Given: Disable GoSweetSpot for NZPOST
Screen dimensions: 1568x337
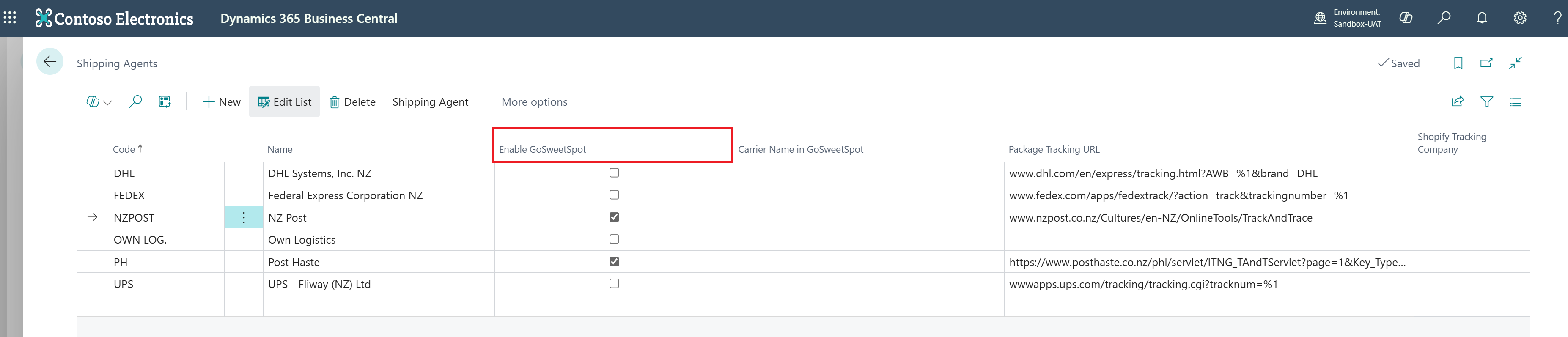Looking at the screenshot, I should (x=614, y=217).
